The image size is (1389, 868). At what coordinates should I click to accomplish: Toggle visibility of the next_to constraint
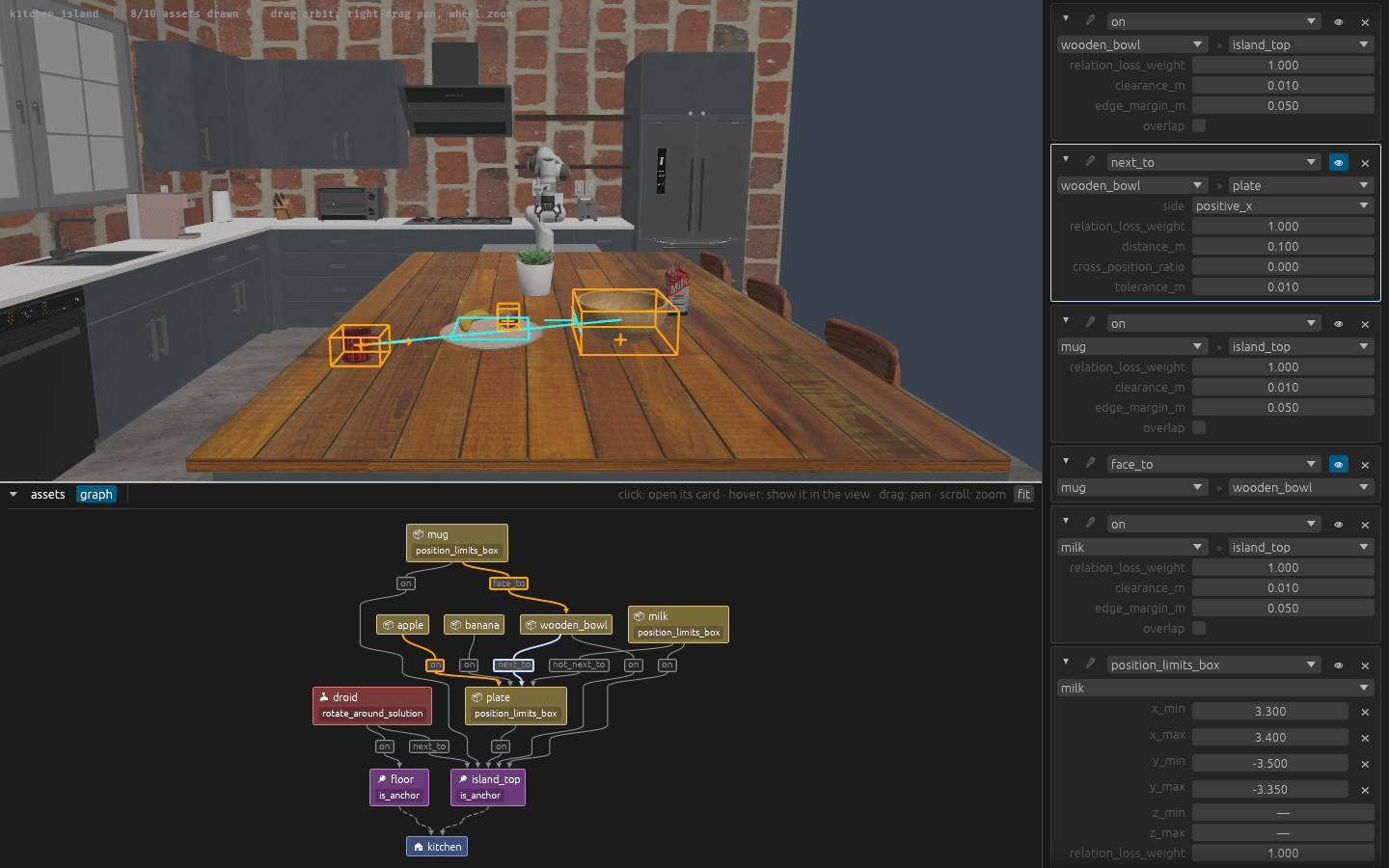(1339, 163)
